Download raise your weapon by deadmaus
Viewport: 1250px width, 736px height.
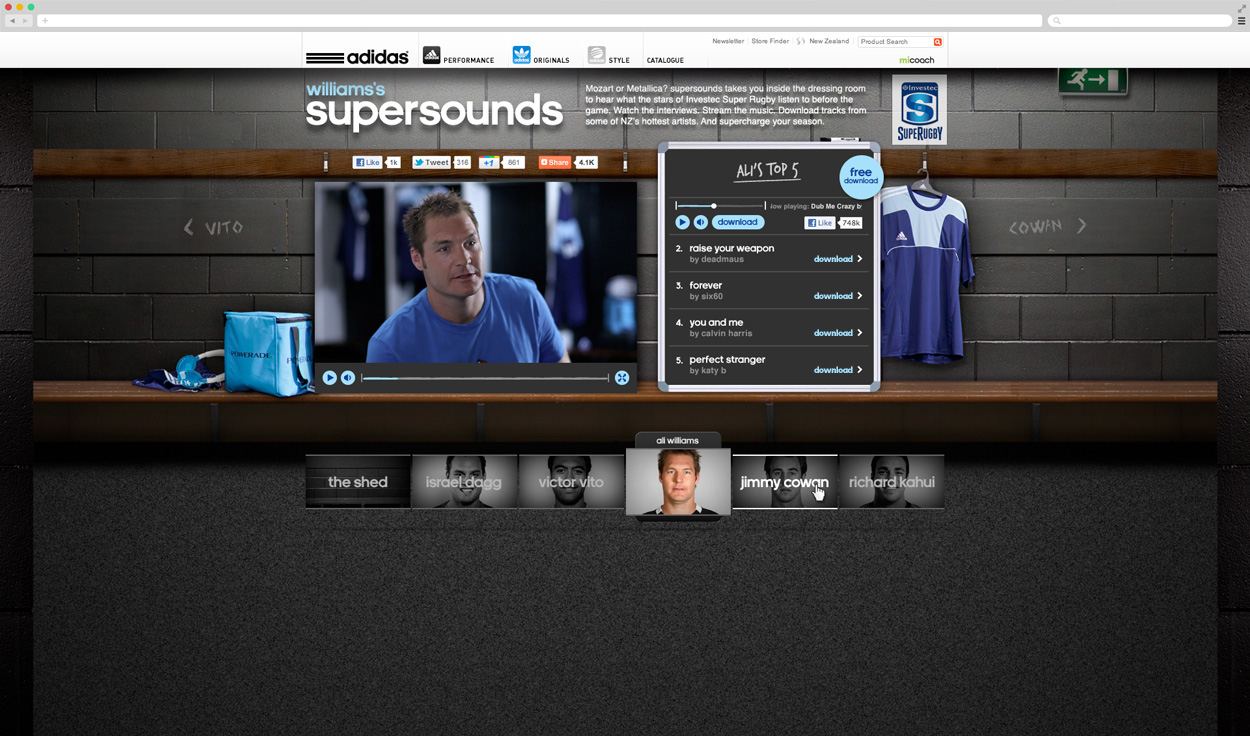(833, 259)
